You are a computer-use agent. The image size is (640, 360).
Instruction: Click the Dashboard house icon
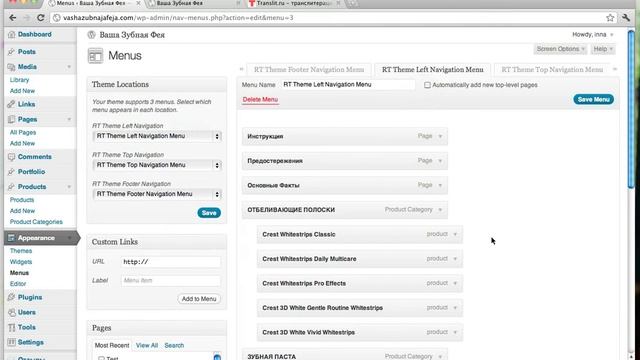pos(11,35)
